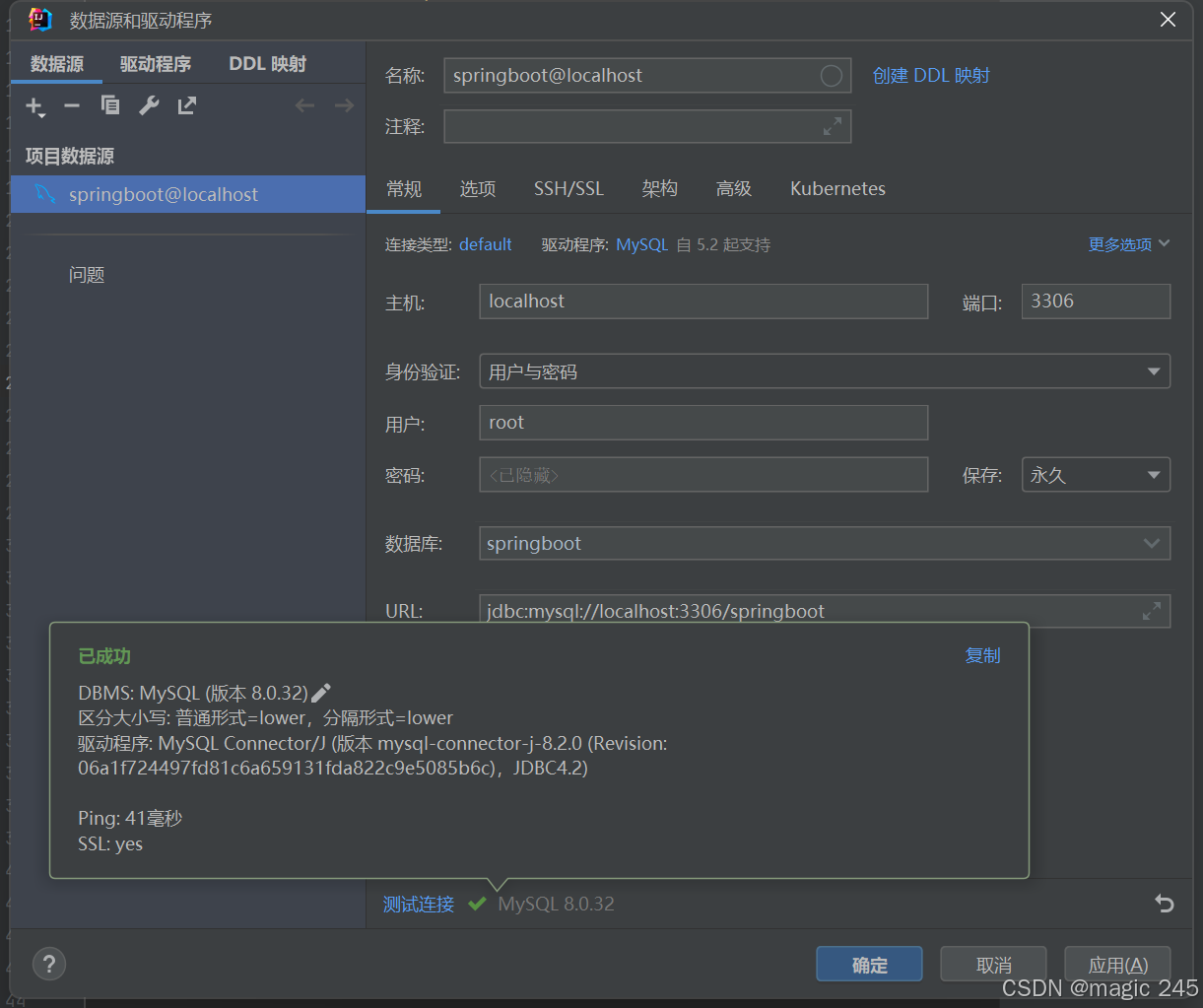Click the hidden password field
The image size is (1203, 1008).
tap(703, 475)
